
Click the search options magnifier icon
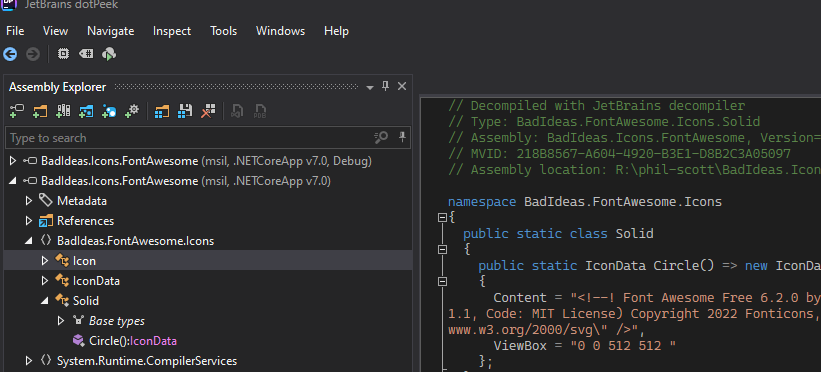click(381, 138)
